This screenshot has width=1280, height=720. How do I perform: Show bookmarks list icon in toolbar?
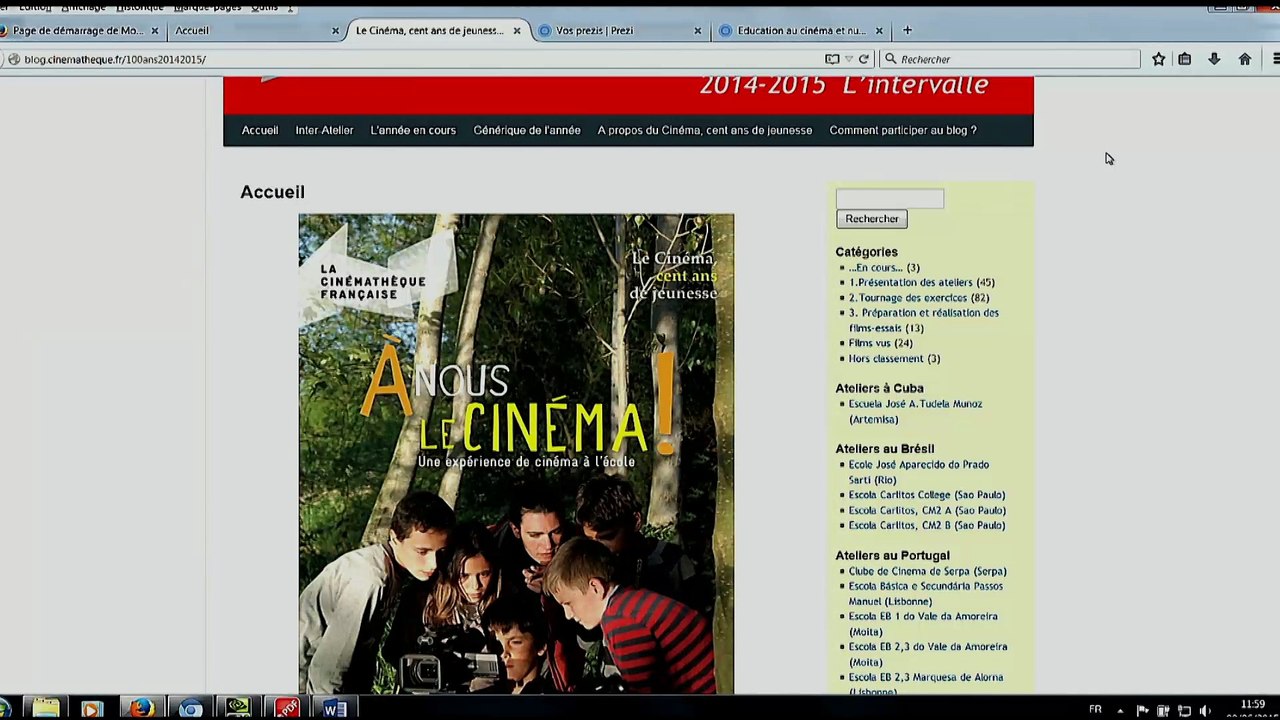coord(1185,59)
